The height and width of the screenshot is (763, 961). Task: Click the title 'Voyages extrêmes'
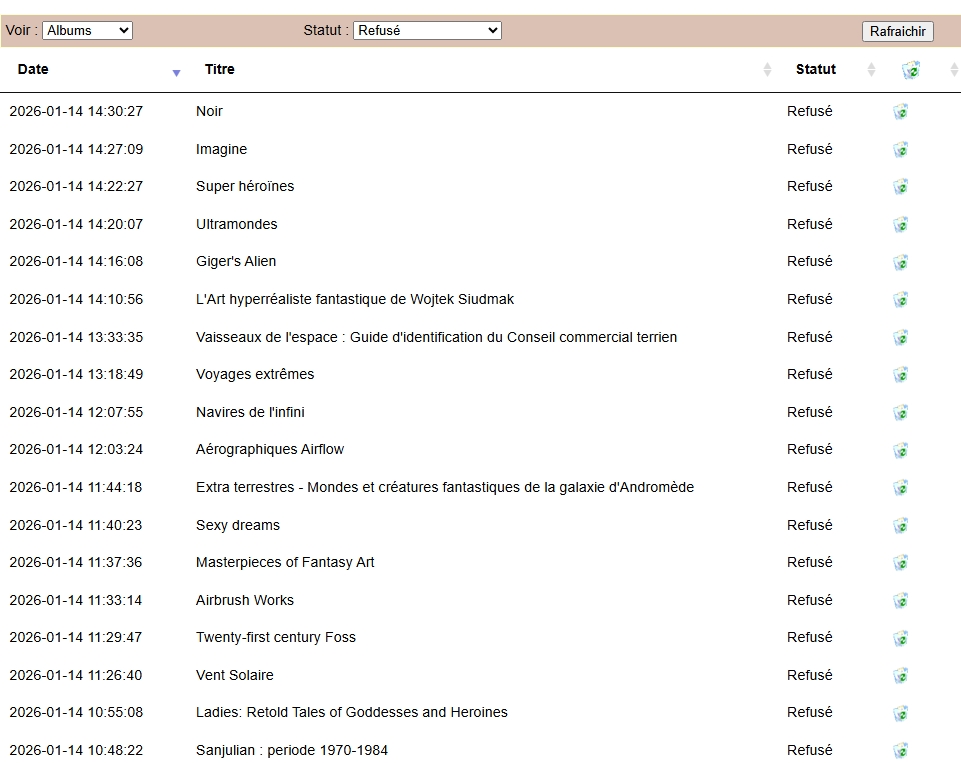coord(255,374)
